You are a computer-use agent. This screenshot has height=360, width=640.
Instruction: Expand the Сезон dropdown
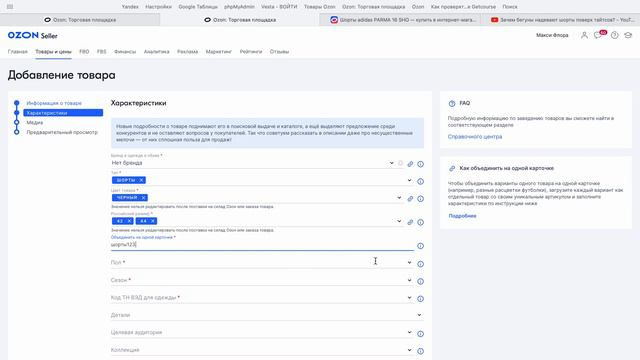[409, 280]
